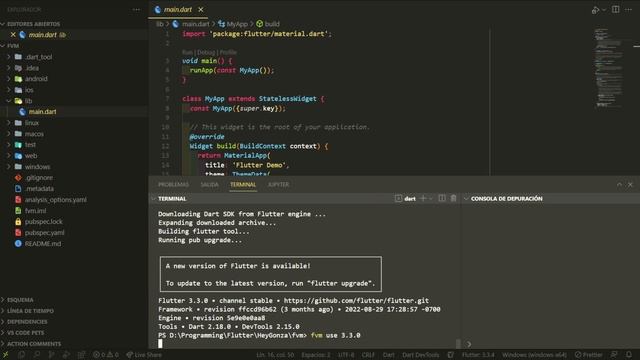Click the Ln 16, col 50 cursor position

click(275, 355)
